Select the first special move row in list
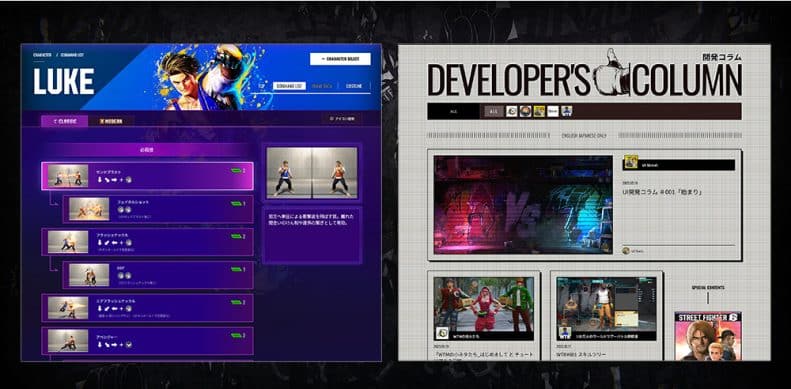The width and height of the screenshot is (791, 389). pyautogui.click(x=147, y=176)
